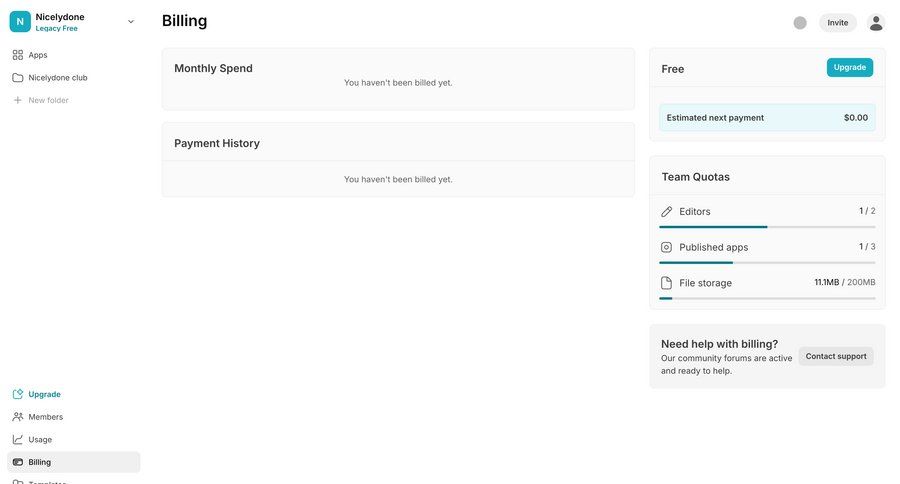Click the New folder plus icon
The image size is (900, 484).
17,100
